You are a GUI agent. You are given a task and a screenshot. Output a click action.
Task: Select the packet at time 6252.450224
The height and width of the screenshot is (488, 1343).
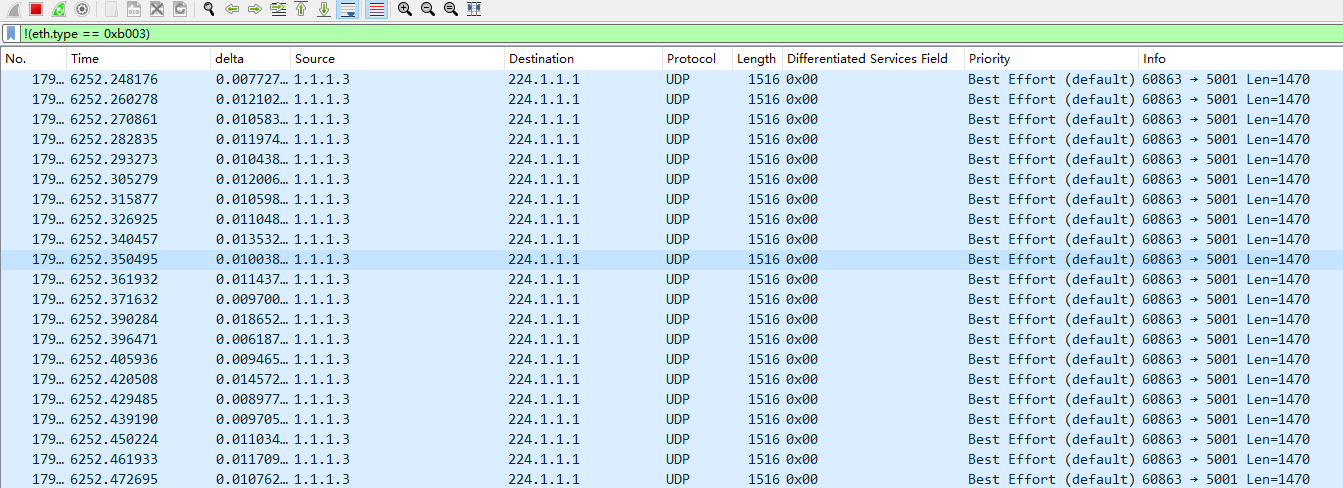671,439
